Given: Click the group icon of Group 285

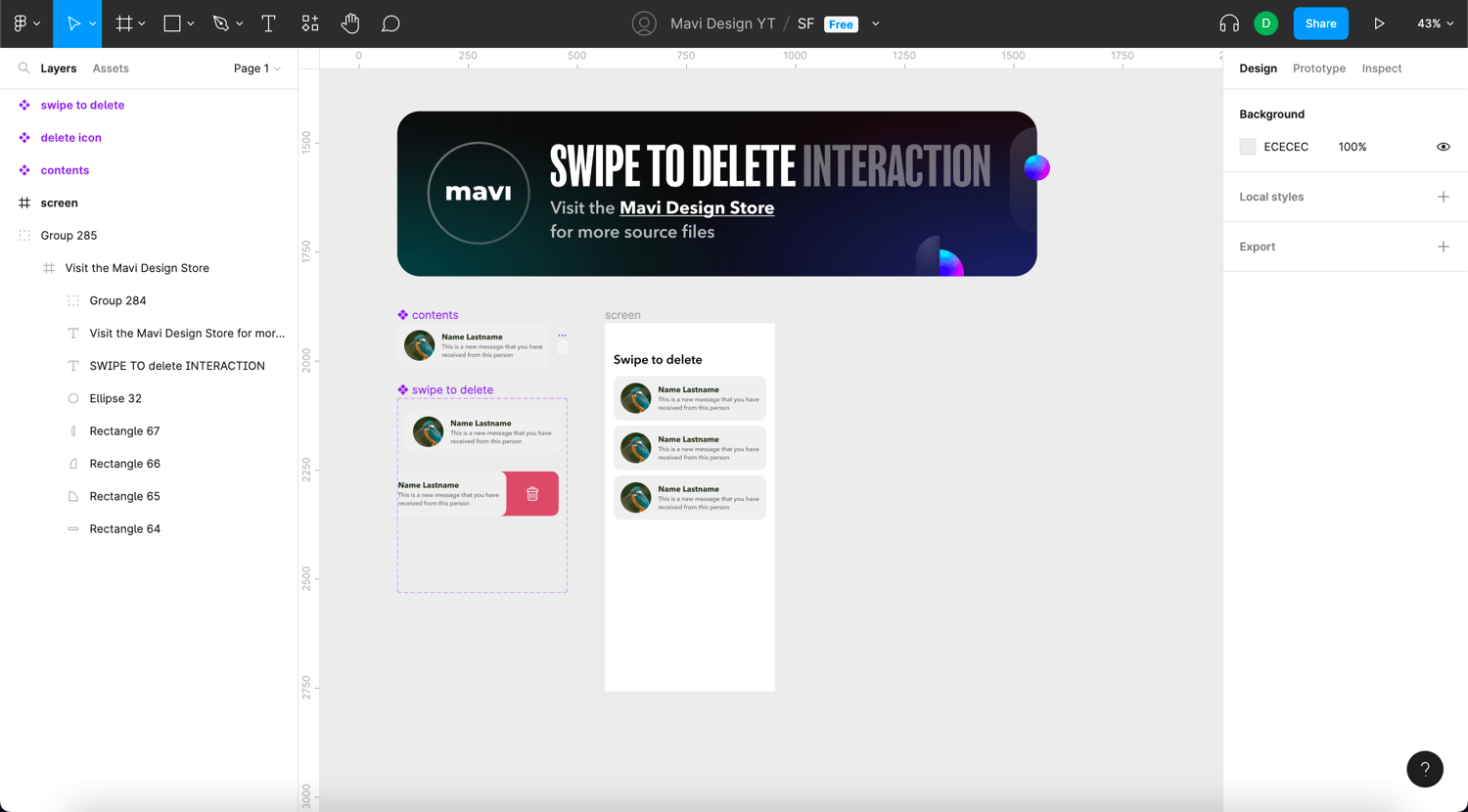Looking at the screenshot, I should tap(24, 236).
